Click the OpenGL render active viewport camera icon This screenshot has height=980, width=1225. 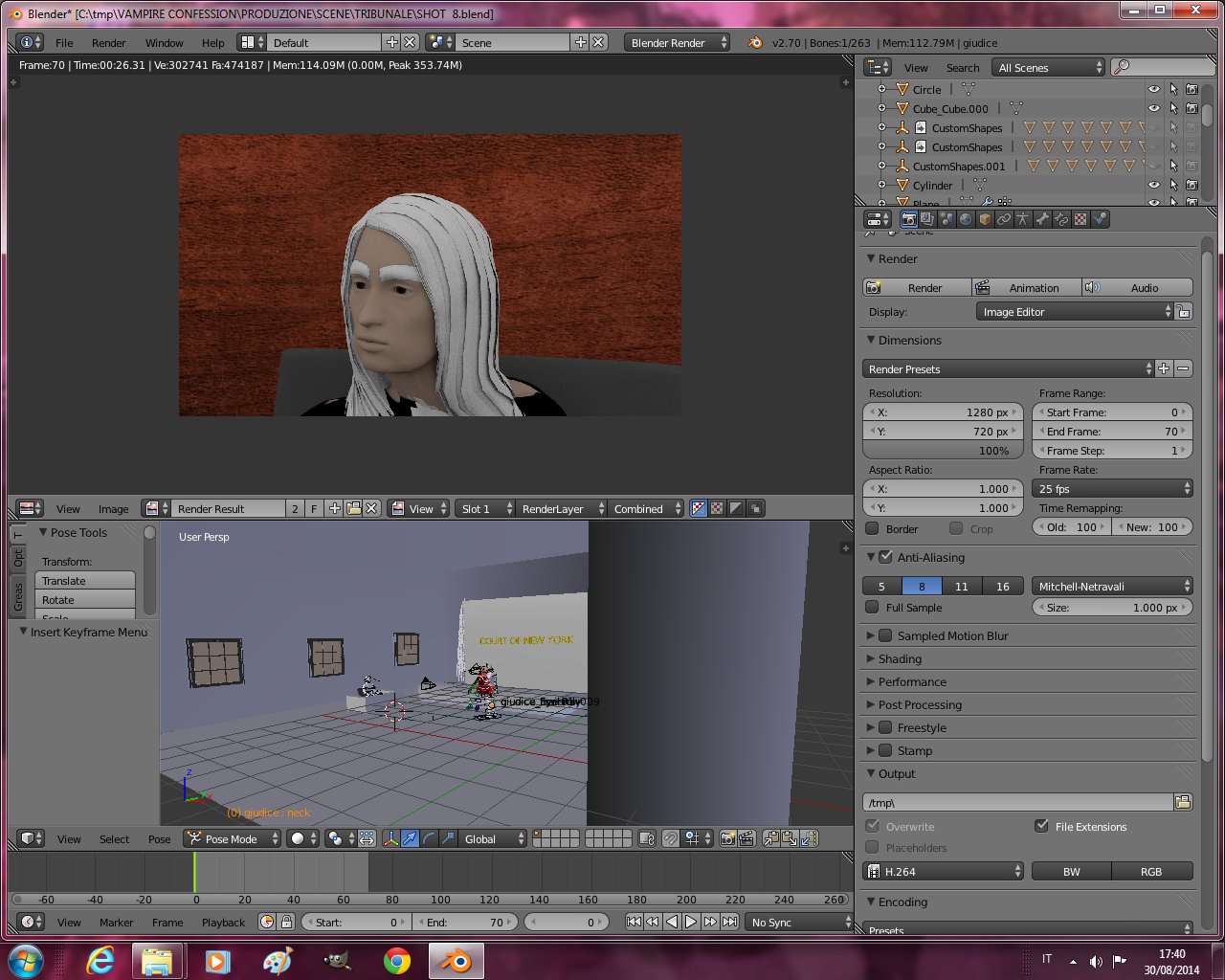coord(727,838)
